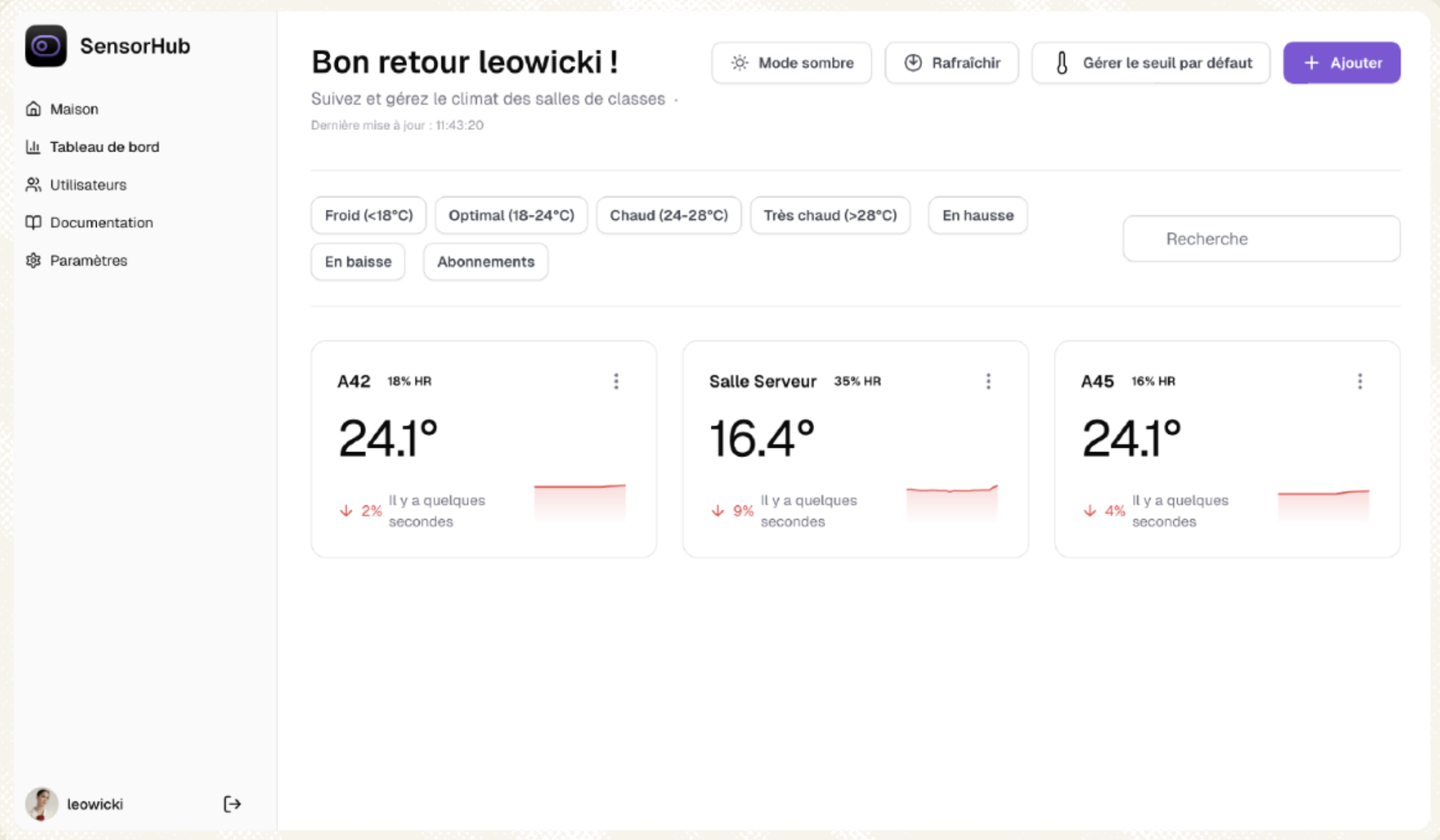Click the A42 temperature sparkline chart
The width and height of the screenshot is (1440, 840).
[580, 502]
